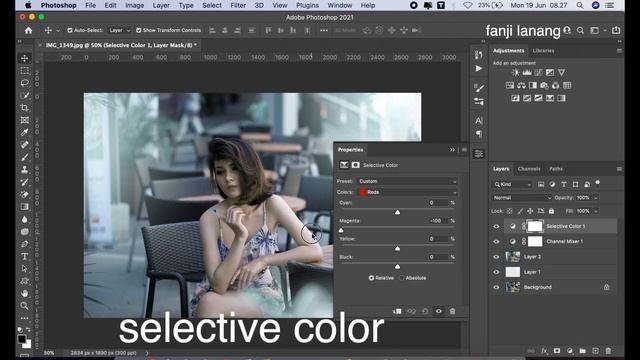Open the blend mode Normal dropdown
Viewport: 640px width, 360px height.
pos(521,198)
